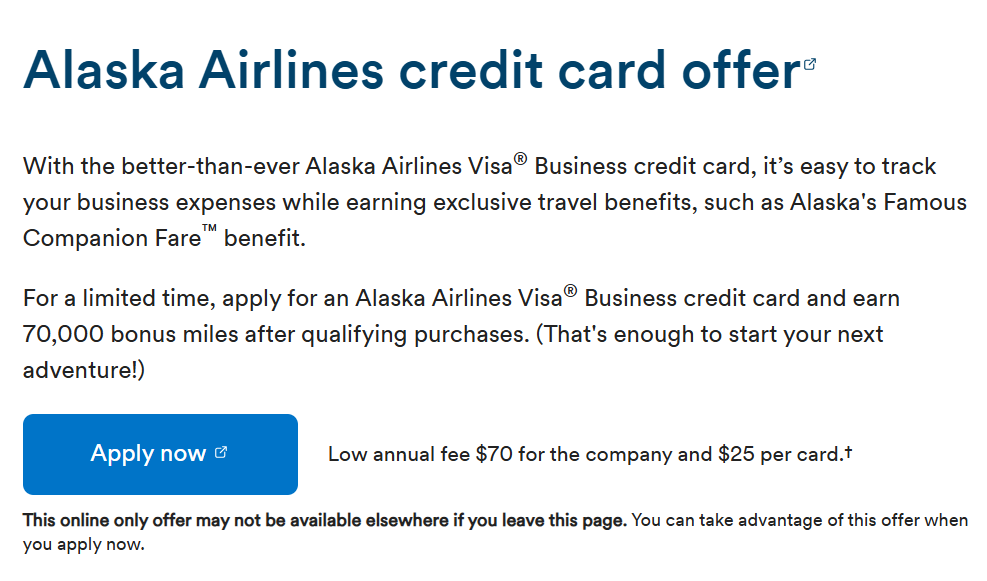
Task: Click the word 'adventure!)' ending the paragraph
Action: [84, 370]
